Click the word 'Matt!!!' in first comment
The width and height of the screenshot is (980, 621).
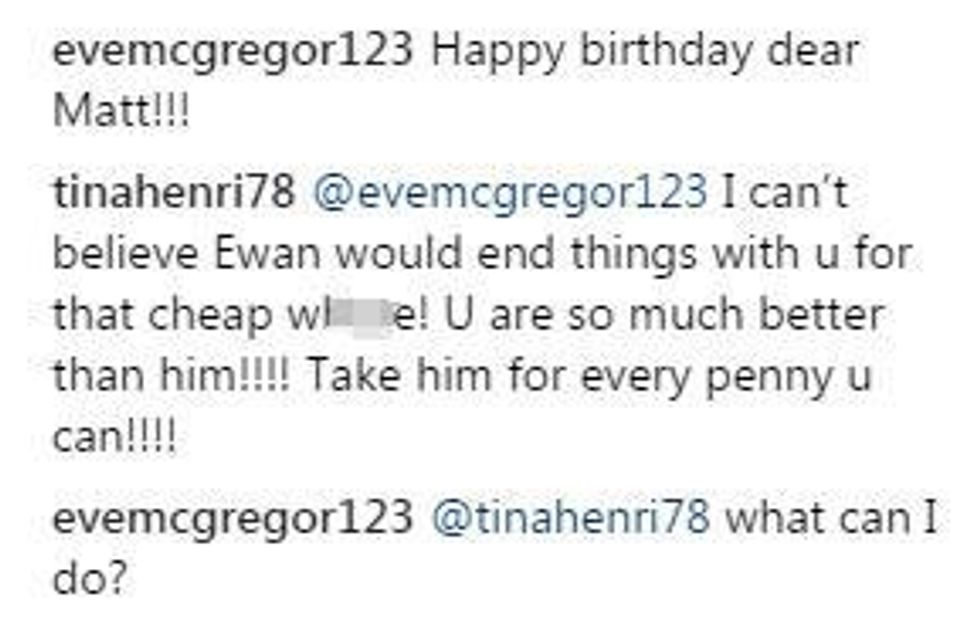121,111
